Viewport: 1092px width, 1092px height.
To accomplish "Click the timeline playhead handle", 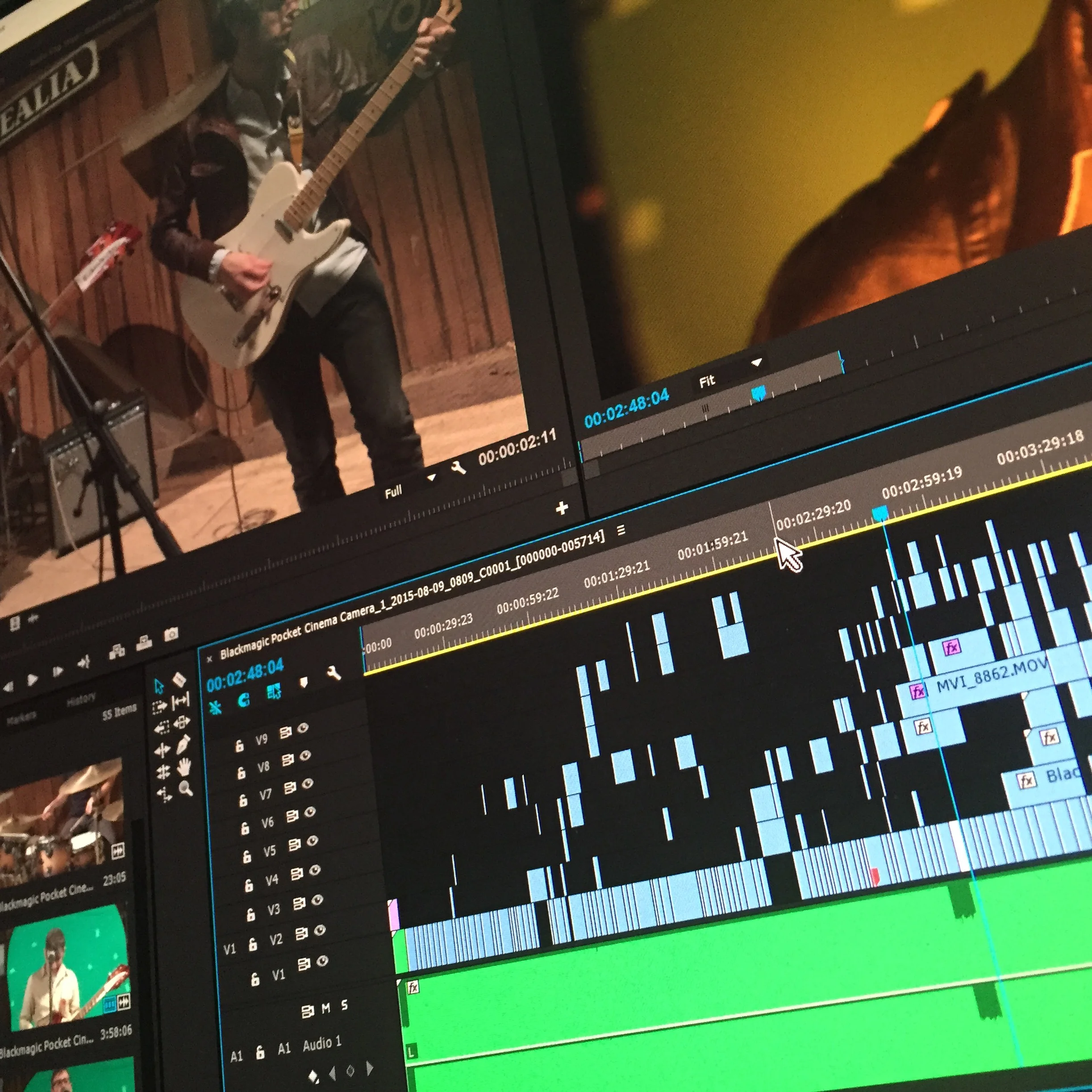I will [880, 513].
